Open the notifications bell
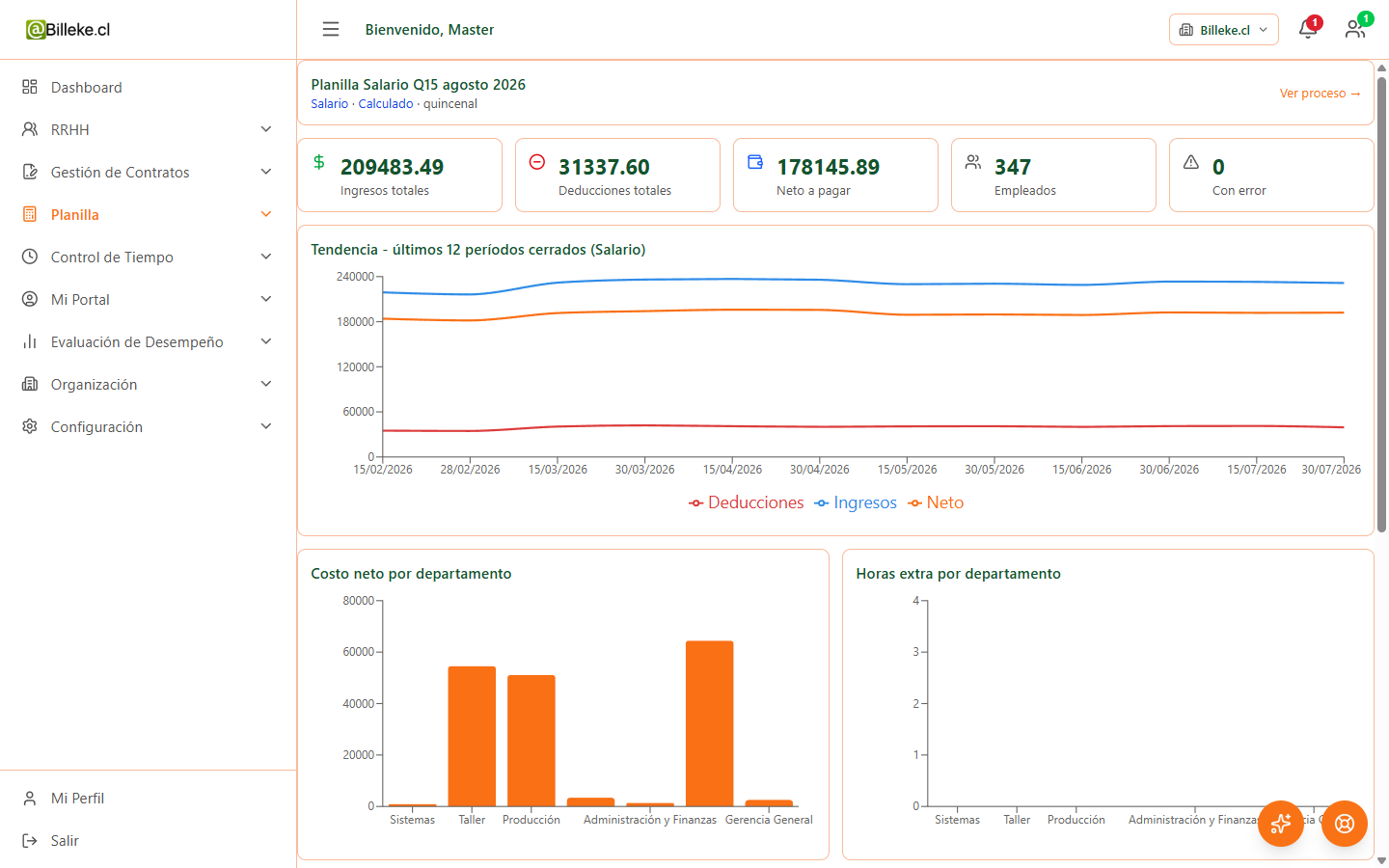The height and width of the screenshot is (868, 1389). (1308, 29)
